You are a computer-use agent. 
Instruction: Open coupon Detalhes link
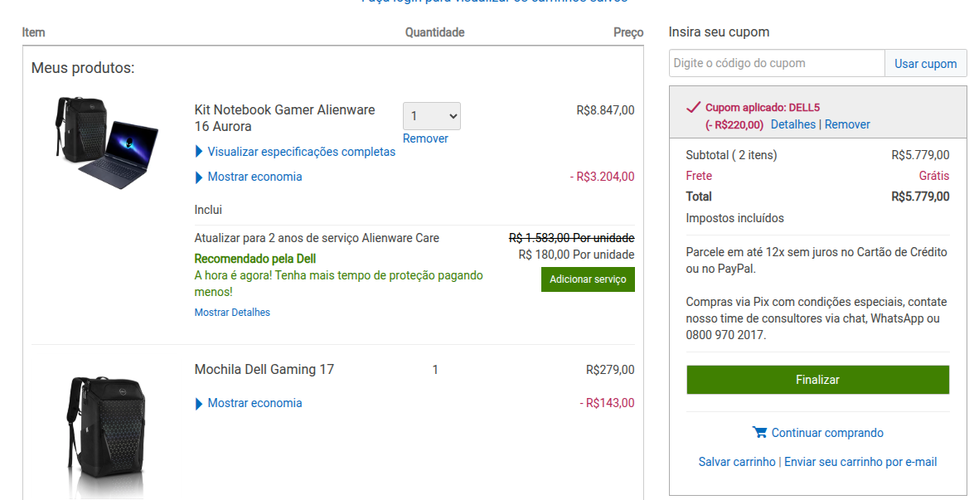click(793, 124)
